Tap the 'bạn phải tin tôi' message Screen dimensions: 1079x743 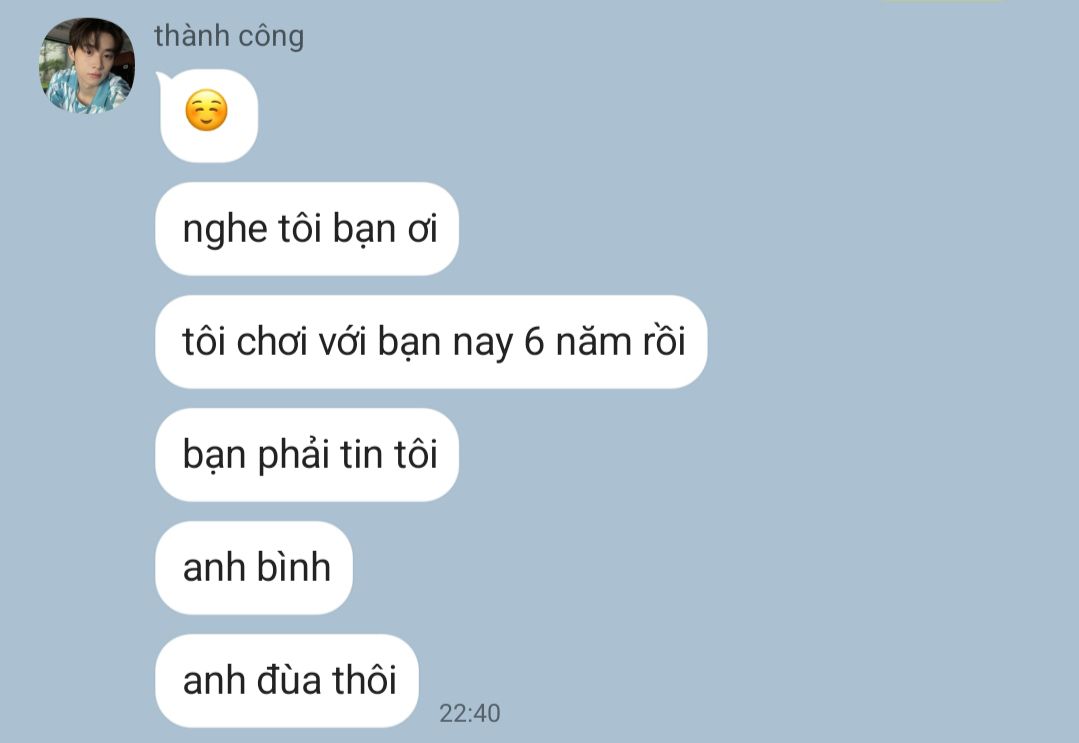(307, 455)
